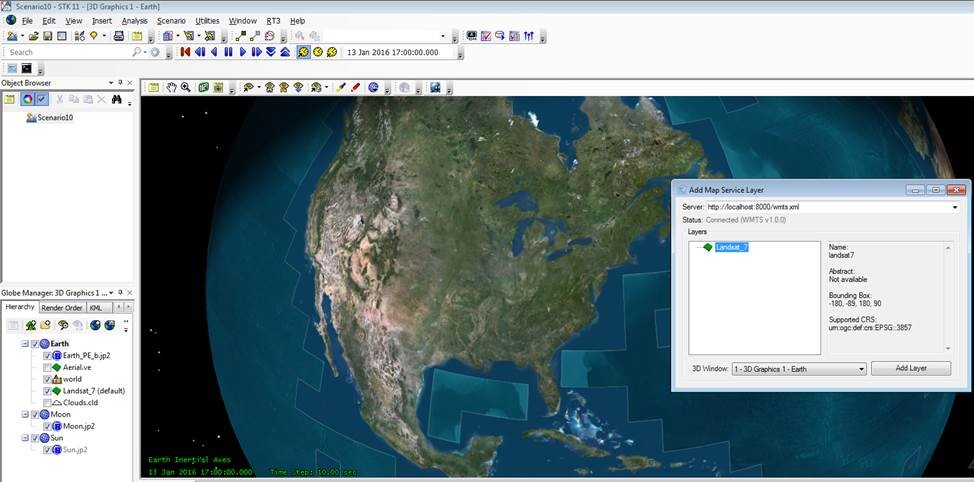This screenshot has height=482, width=974.
Task: Click the Add Layer button
Action: (911, 368)
